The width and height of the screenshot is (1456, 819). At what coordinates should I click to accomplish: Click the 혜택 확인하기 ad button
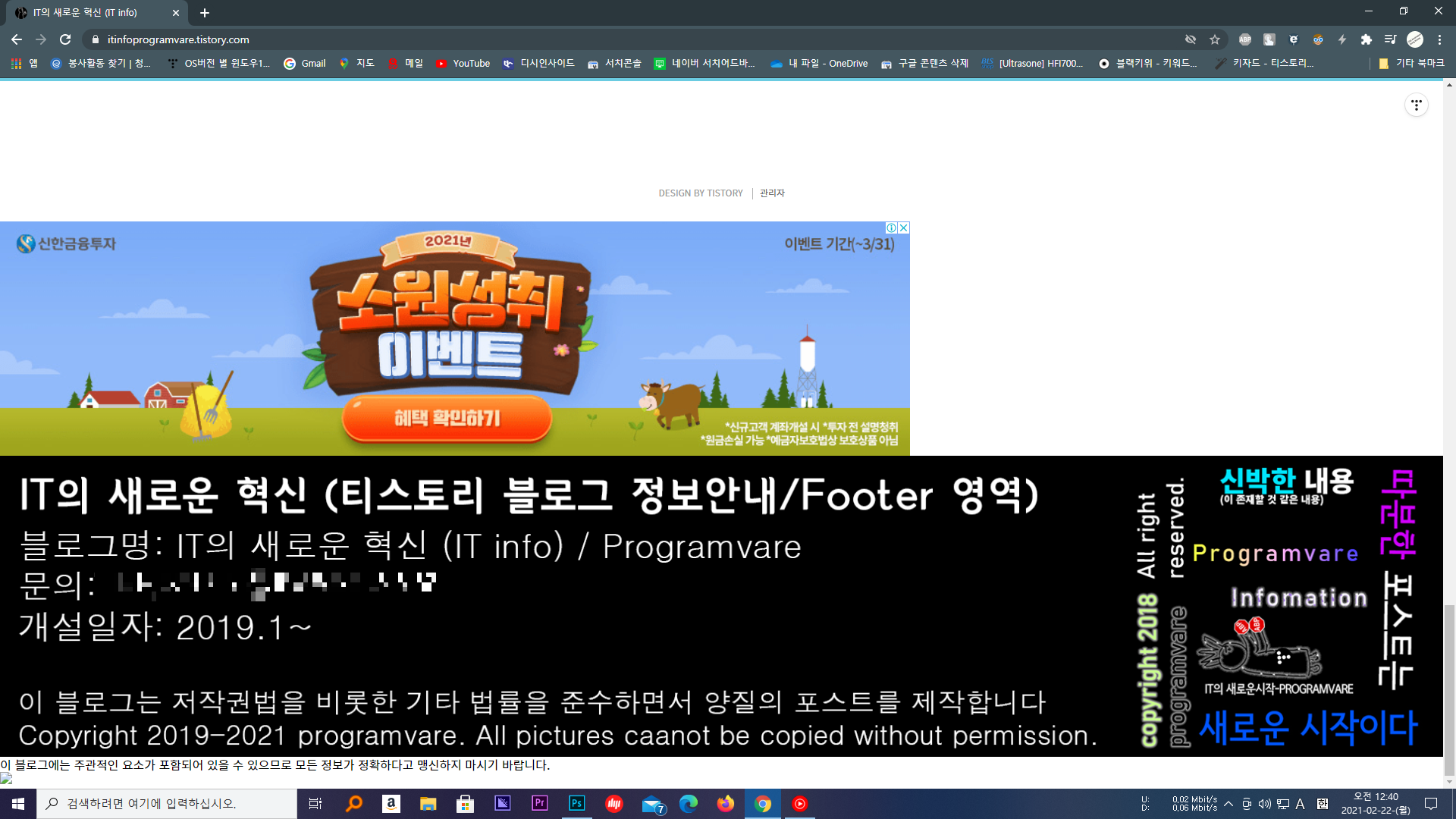pyautogui.click(x=447, y=418)
